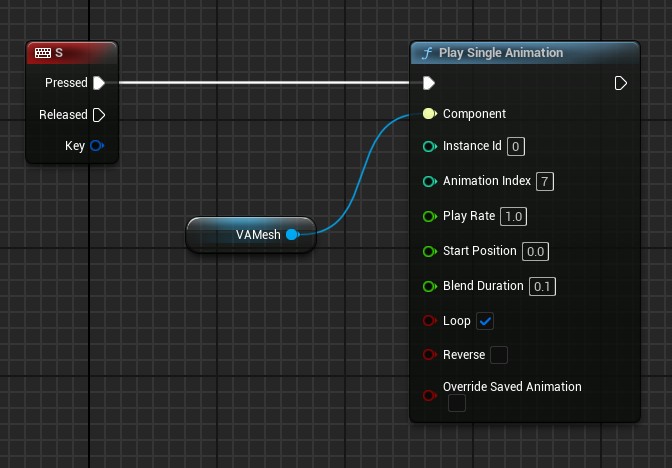Click the Play Single Animation output exec pin
672x468 pixels.
[x=621, y=83]
